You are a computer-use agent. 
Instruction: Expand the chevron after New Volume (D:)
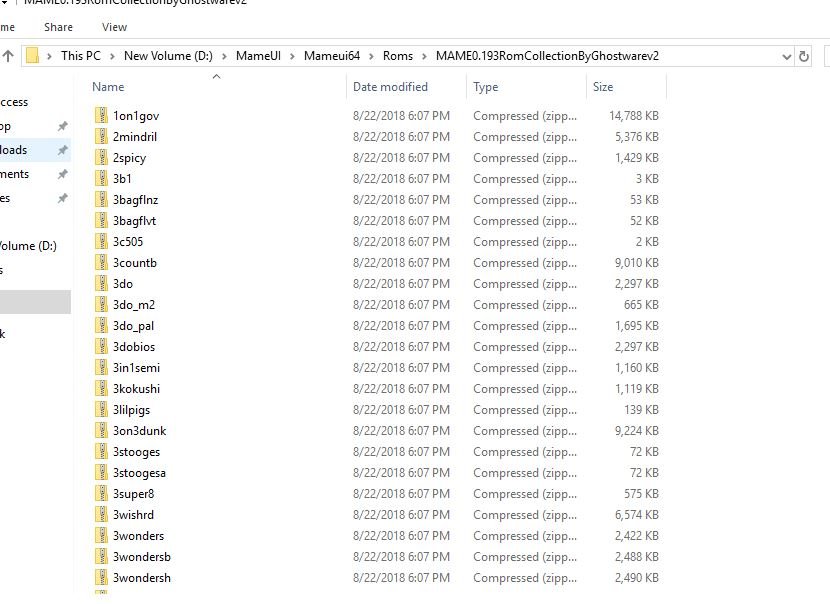pos(224,56)
